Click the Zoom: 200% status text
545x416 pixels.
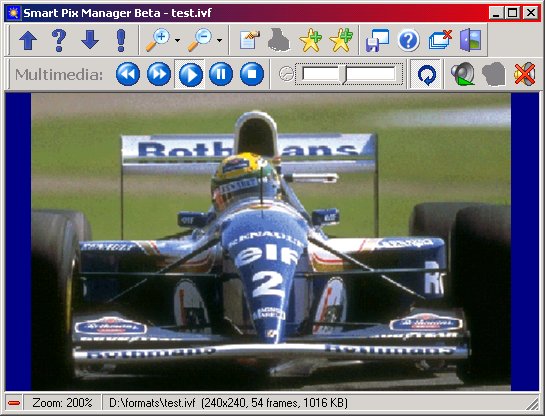[63, 403]
